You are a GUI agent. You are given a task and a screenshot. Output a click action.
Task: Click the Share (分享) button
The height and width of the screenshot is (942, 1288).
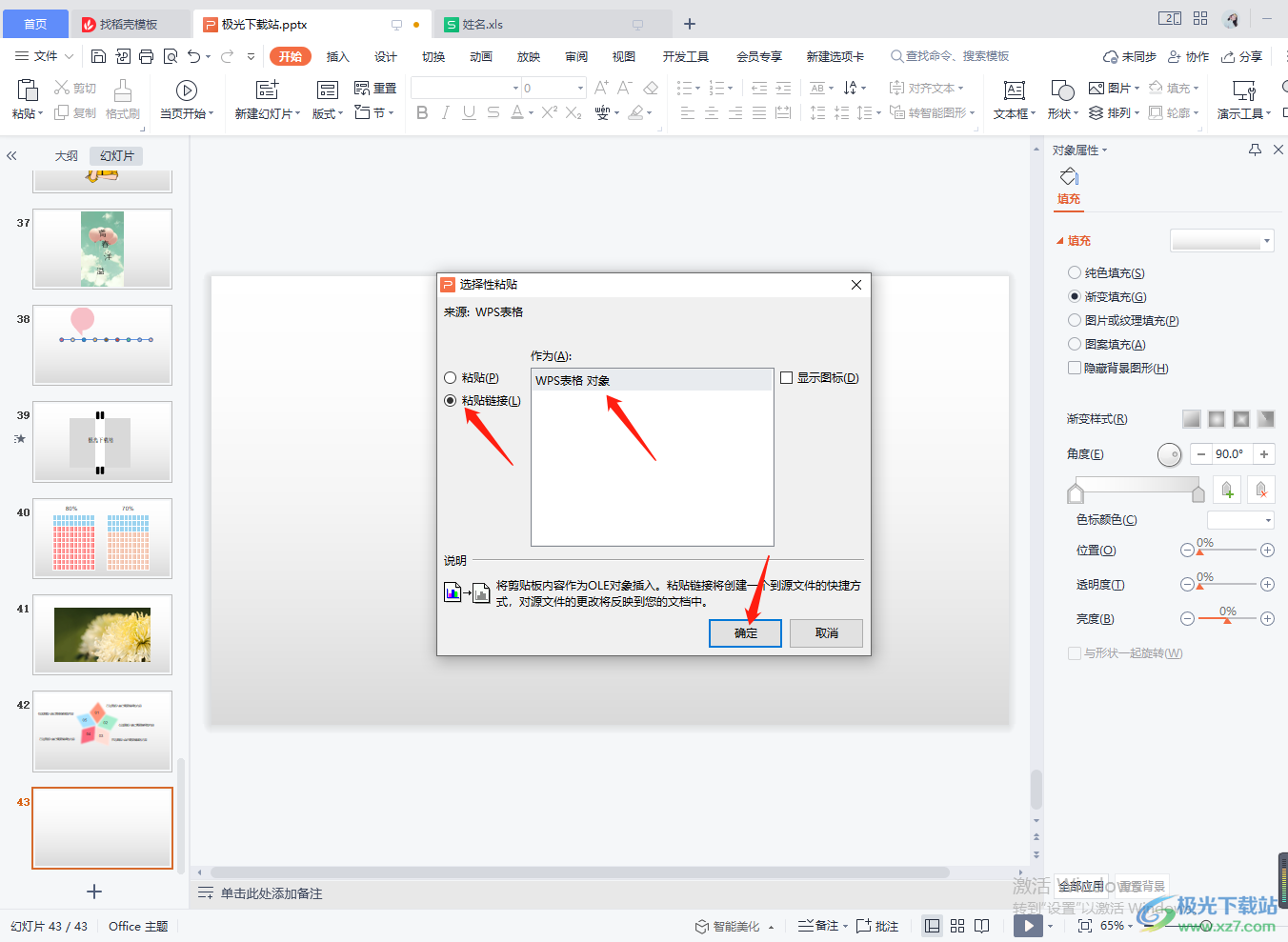click(x=1242, y=56)
